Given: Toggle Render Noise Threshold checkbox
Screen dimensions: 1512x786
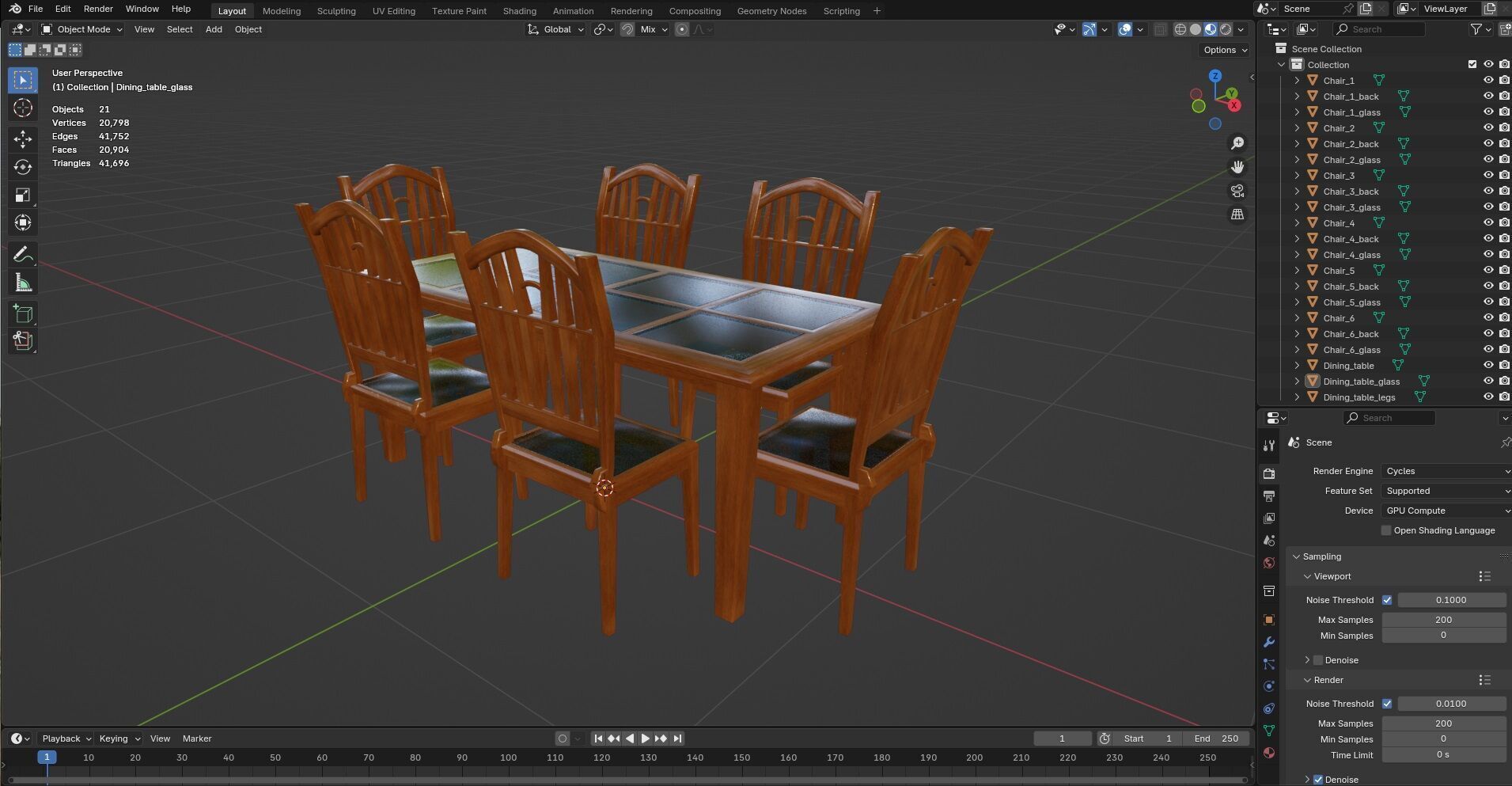Looking at the screenshot, I should click(x=1387, y=704).
